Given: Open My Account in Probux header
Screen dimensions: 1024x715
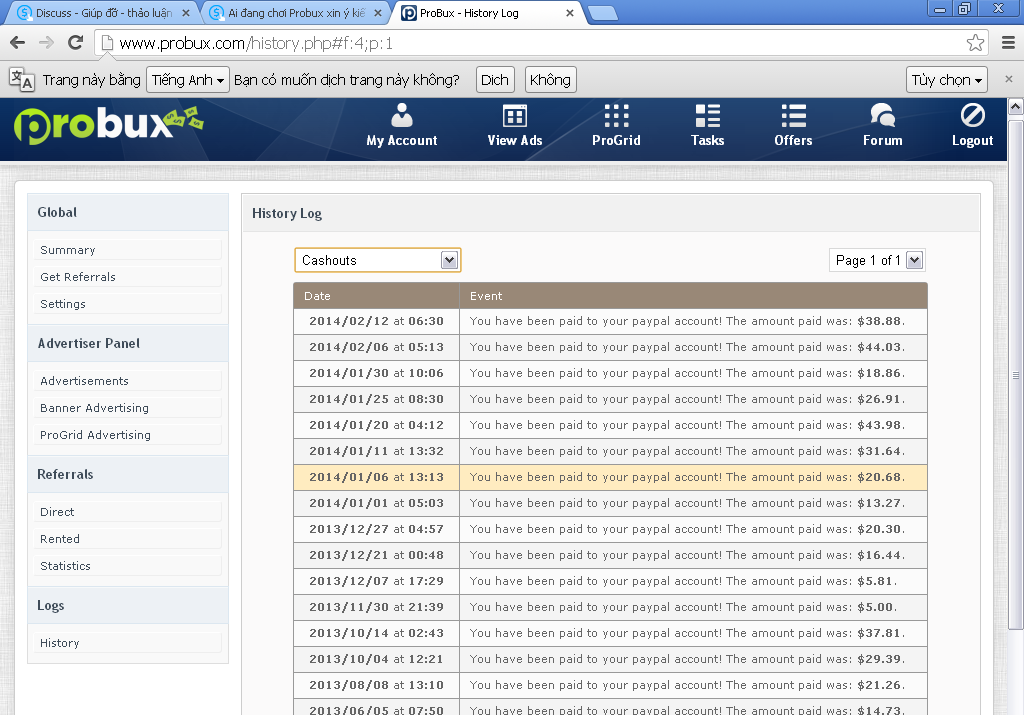Looking at the screenshot, I should coord(402,125).
